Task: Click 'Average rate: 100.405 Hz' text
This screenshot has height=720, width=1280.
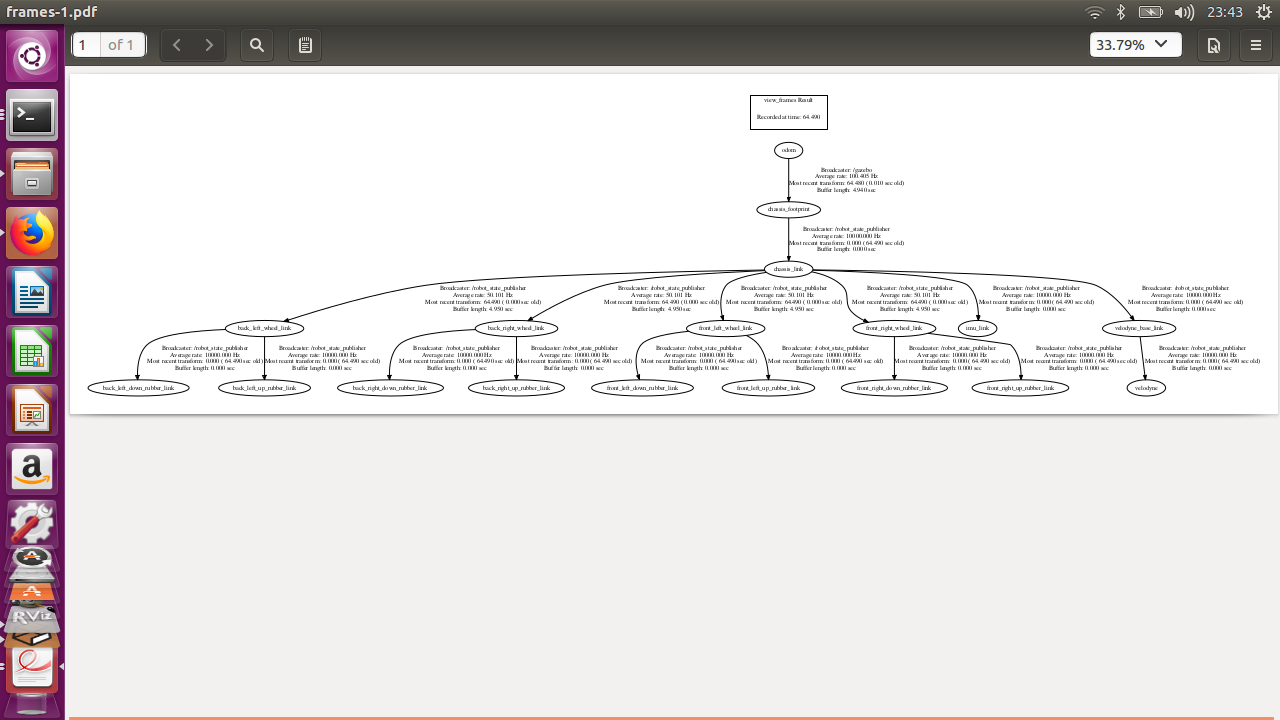Action: [x=846, y=176]
